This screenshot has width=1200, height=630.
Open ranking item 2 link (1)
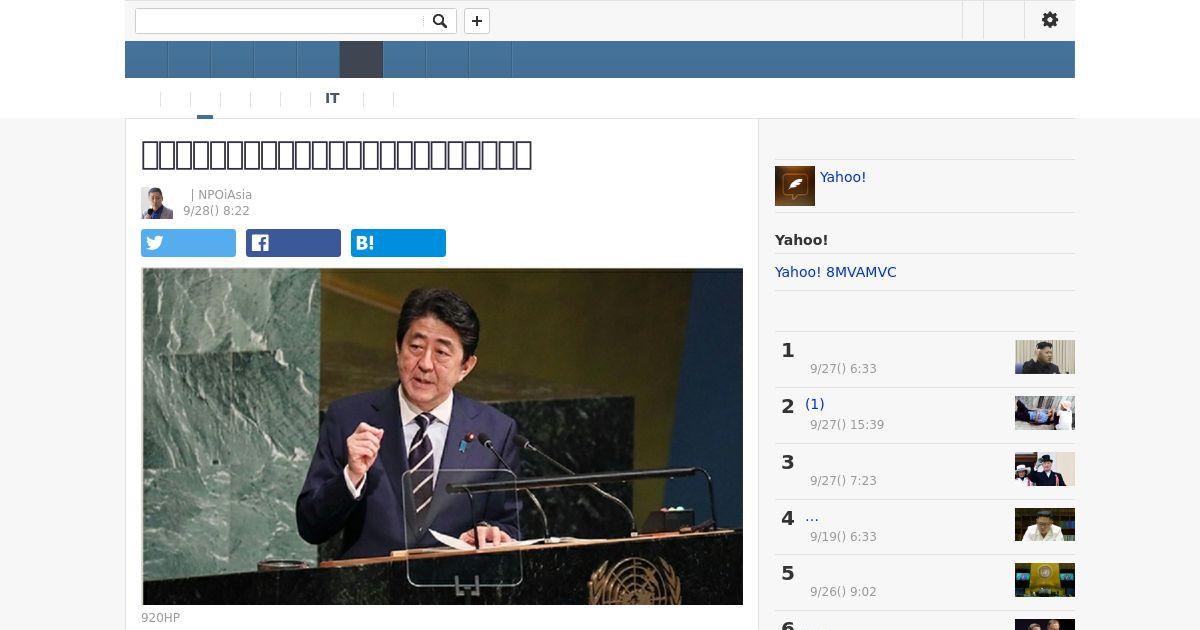tap(815, 404)
